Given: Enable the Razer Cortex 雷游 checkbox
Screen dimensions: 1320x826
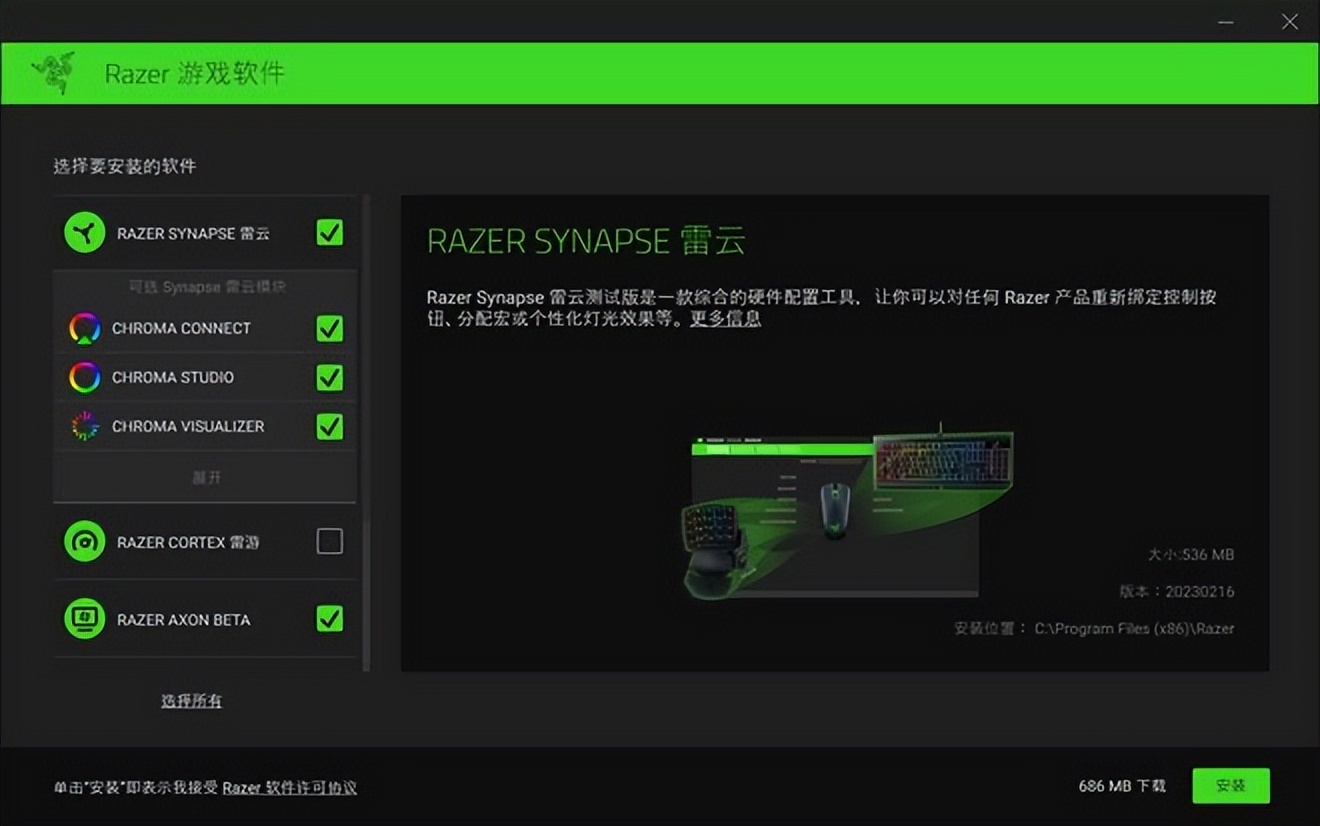Looking at the screenshot, I should pyautogui.click(x=330, y=542).
